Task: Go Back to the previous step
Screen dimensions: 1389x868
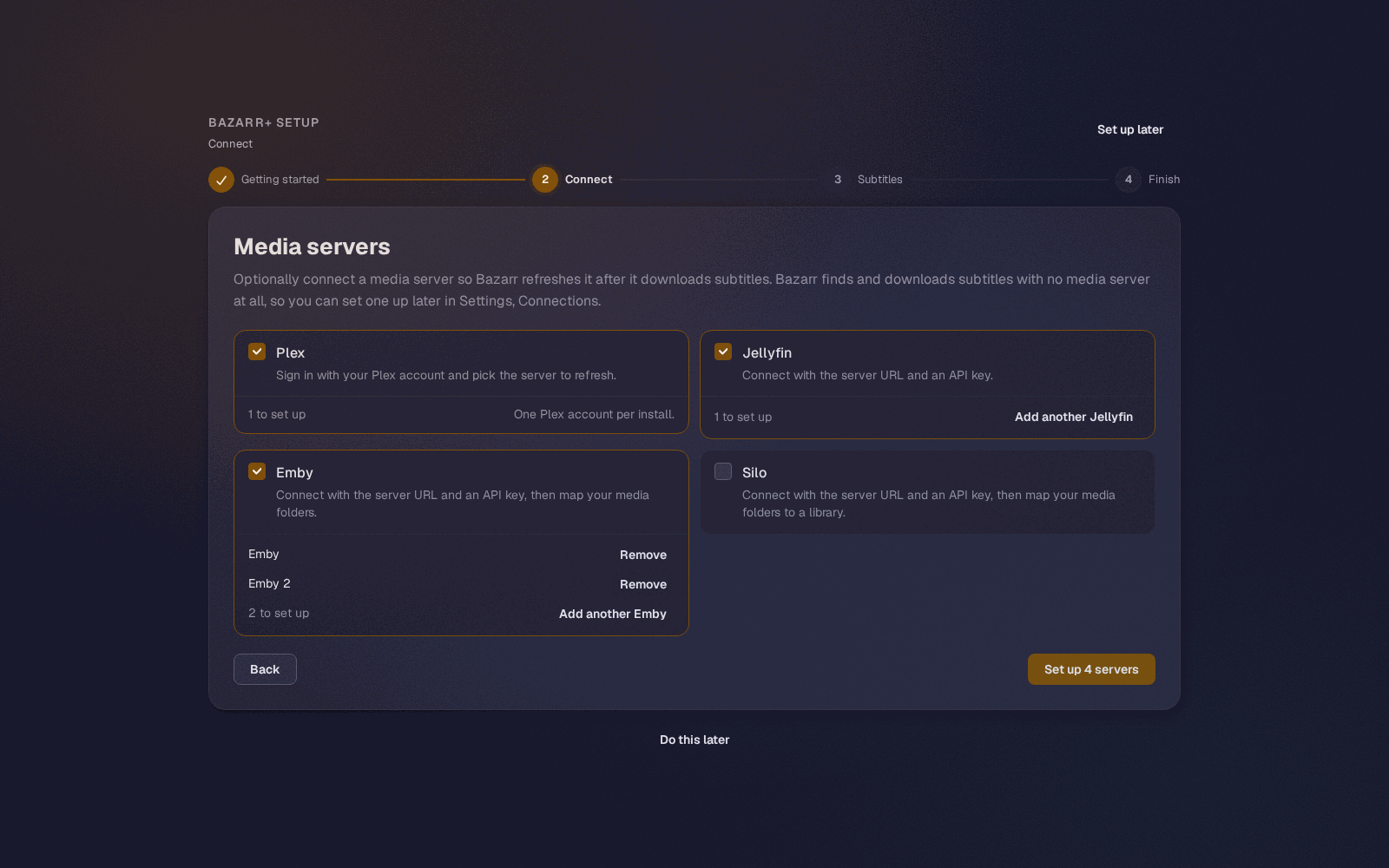Action: point(265,669)
